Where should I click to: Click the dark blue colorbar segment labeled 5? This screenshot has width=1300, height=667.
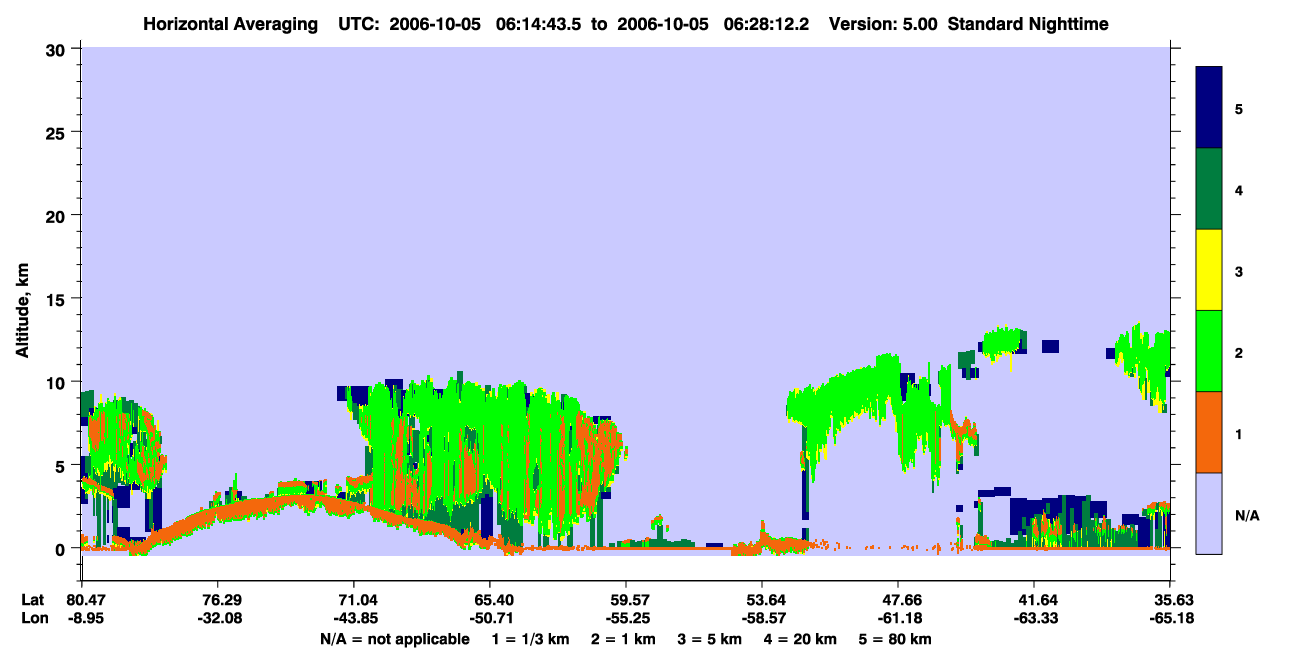[x=1209, y=108]
